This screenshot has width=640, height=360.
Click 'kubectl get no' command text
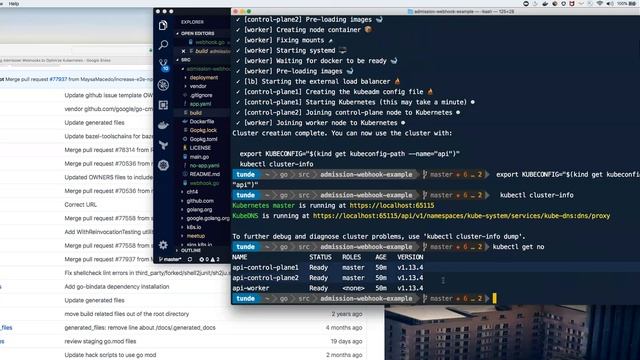[518, 247]
